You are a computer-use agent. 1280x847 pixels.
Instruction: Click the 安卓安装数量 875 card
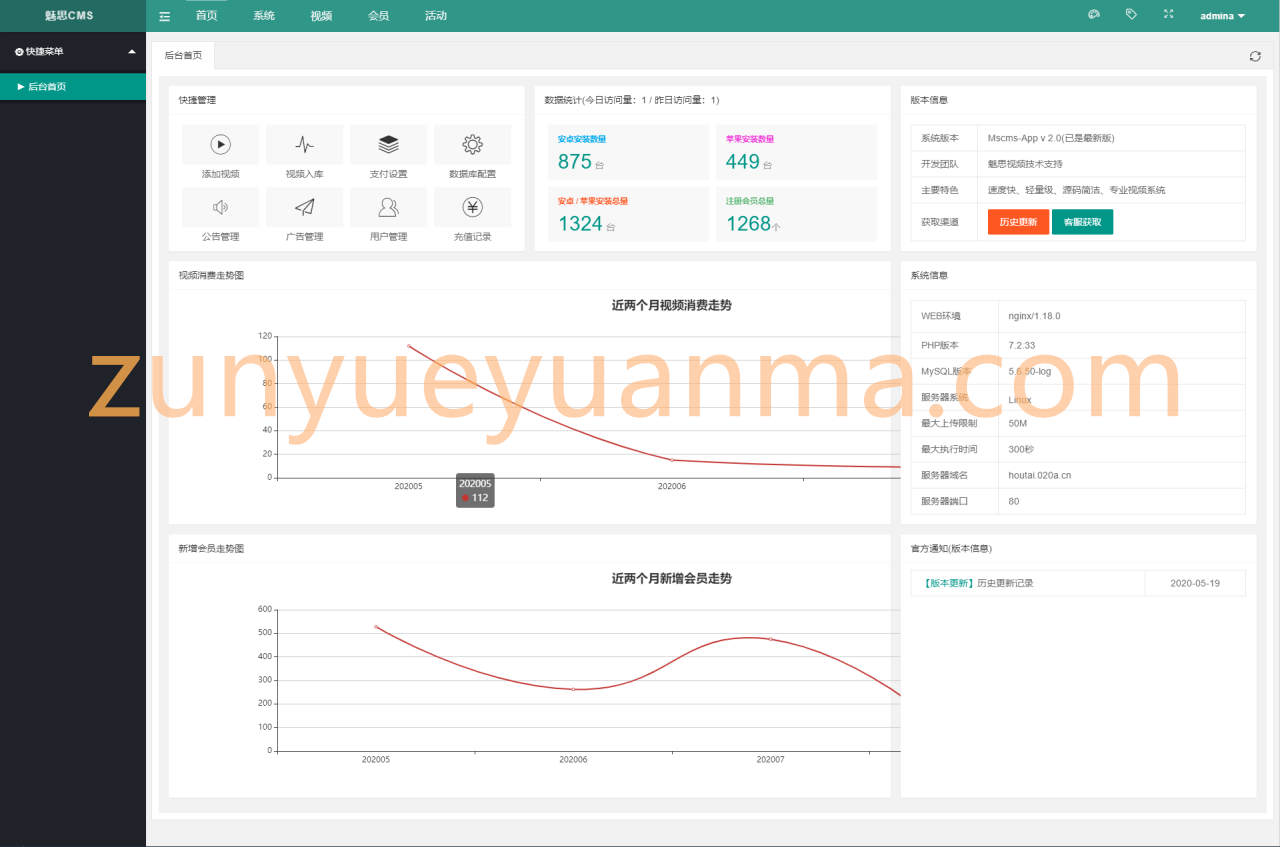[x=628, y=152]
